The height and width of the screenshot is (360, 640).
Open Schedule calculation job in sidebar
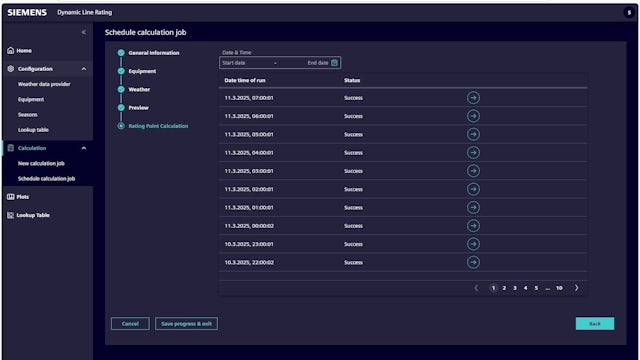(46, 178)
